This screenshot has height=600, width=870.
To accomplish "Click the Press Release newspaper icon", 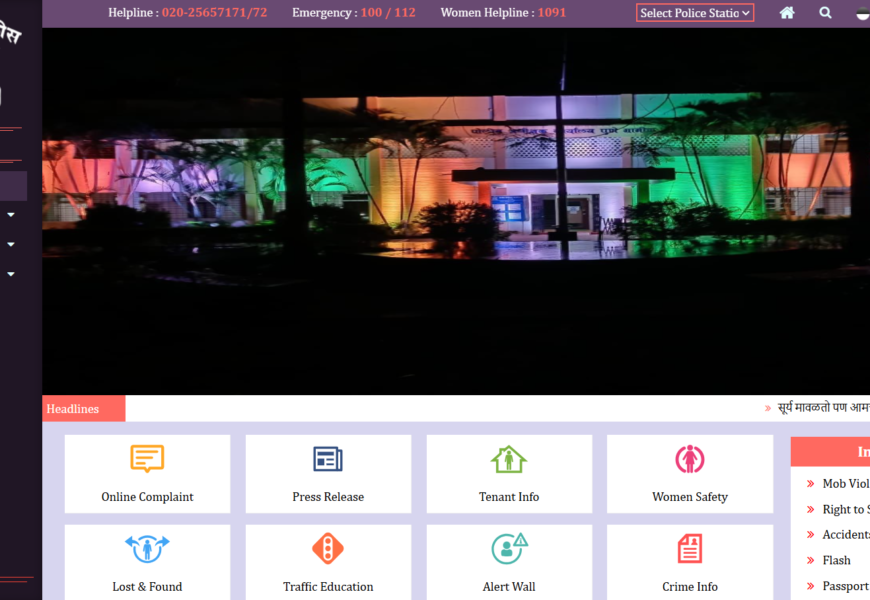I will click(328, 459).
